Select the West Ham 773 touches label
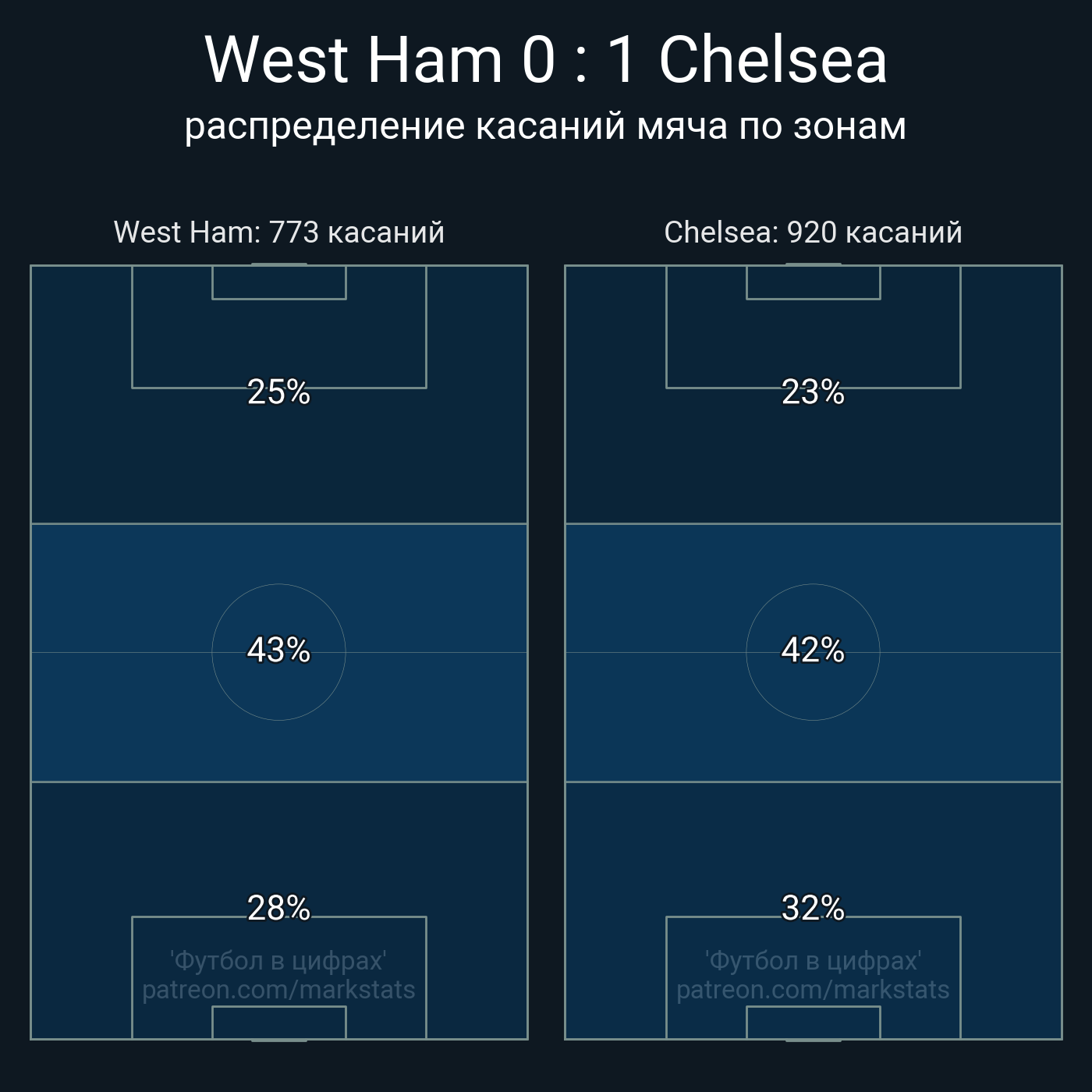This screenshot has height=1092, width=1092. pyautogui.click(x=279, y=232)
